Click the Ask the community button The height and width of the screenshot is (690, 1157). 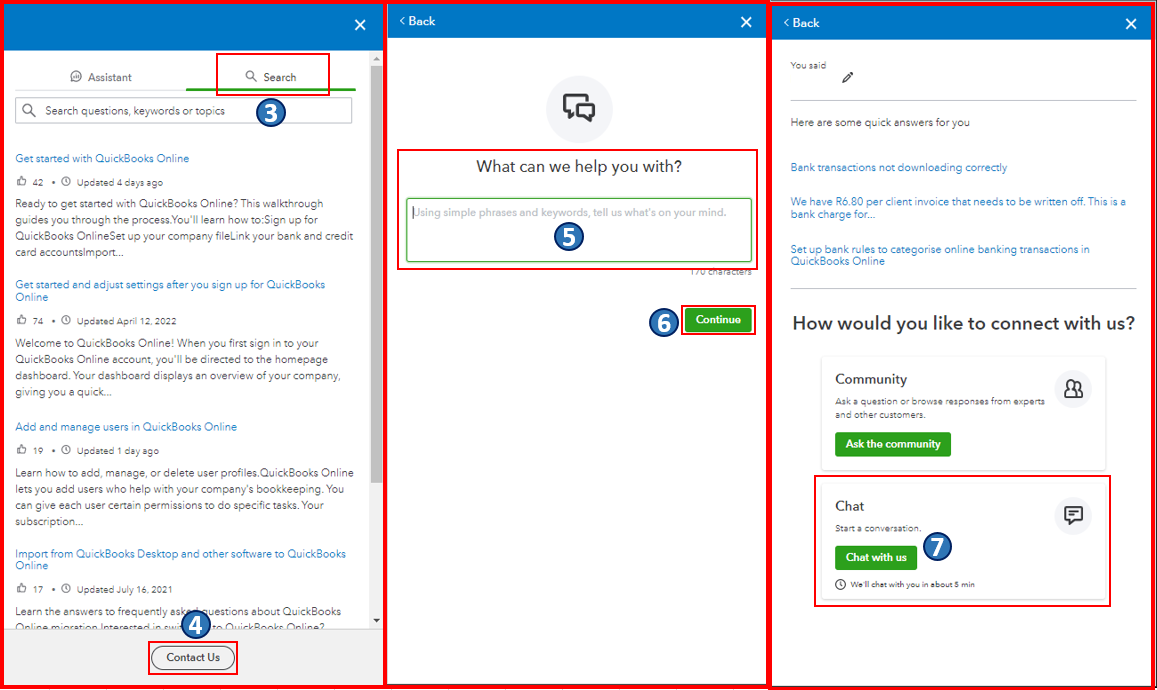pos(893,444)
